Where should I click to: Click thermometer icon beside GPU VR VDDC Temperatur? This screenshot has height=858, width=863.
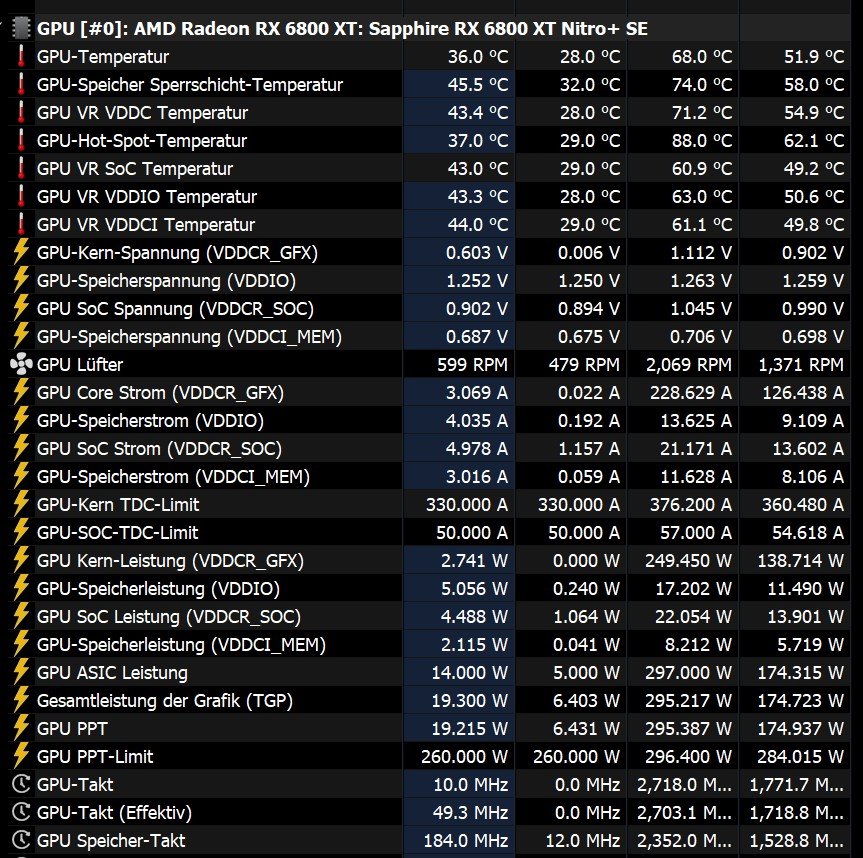(x=21, y=112)
